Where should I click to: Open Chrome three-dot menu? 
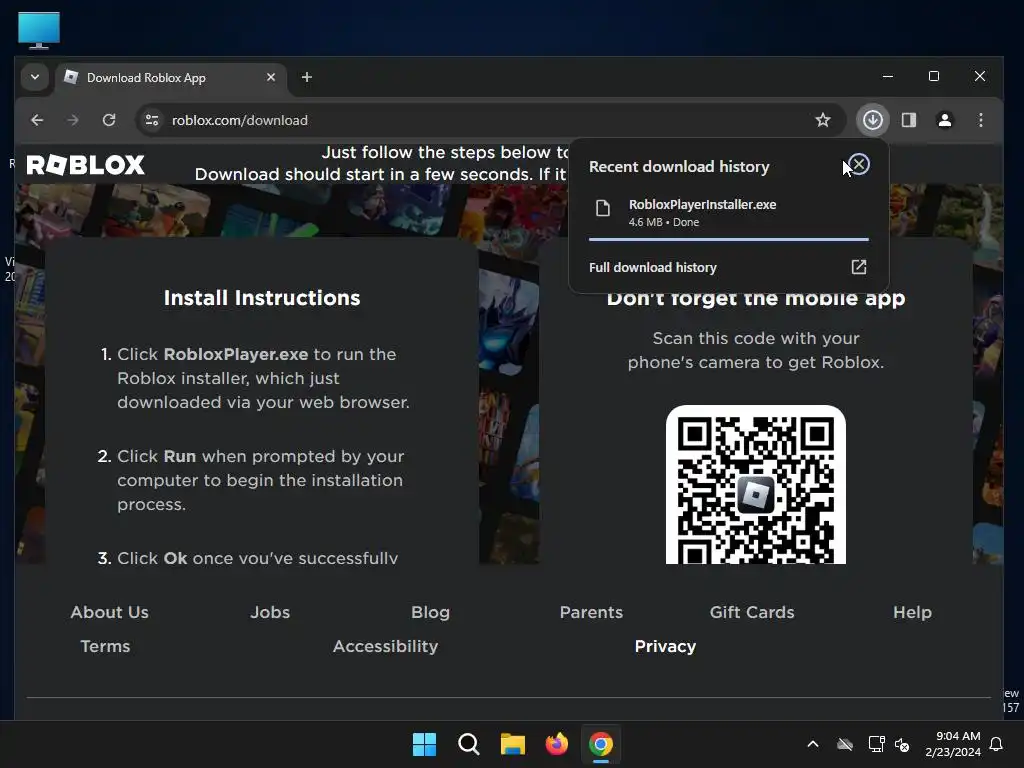[x=981, y=120]
